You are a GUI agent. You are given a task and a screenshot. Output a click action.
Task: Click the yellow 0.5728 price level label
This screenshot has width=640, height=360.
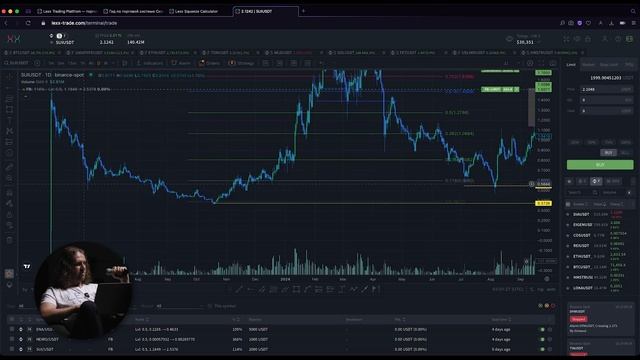pyautogui.click(x=543, y=203)
